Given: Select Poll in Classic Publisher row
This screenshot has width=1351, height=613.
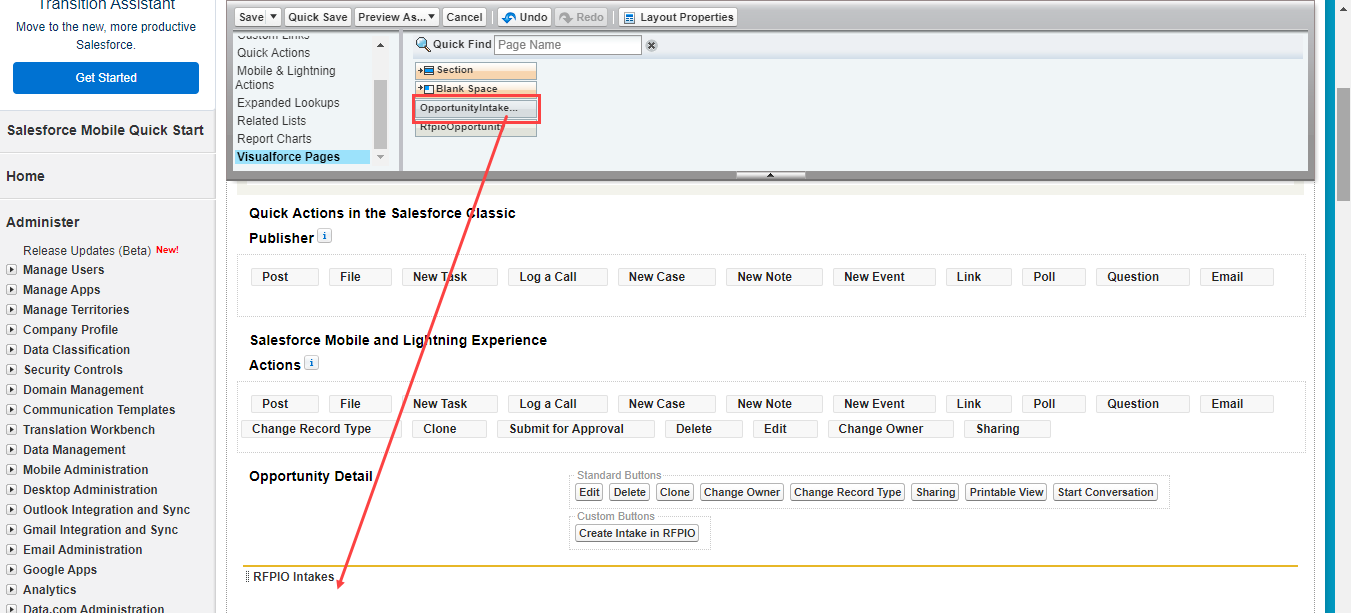Looking at the screenshot, I should (1054, 277).
